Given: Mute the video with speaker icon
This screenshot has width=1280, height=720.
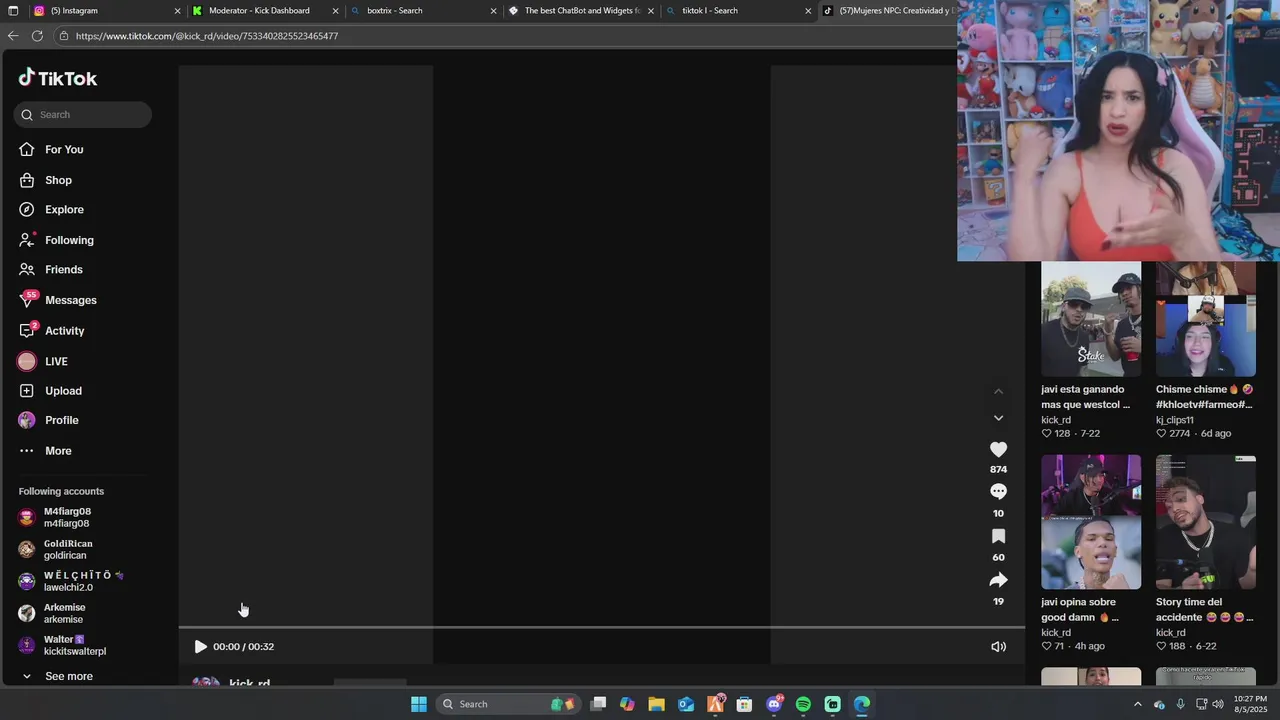Looking at the screenshot, I should pyautogui.click(x=998, y=647).
